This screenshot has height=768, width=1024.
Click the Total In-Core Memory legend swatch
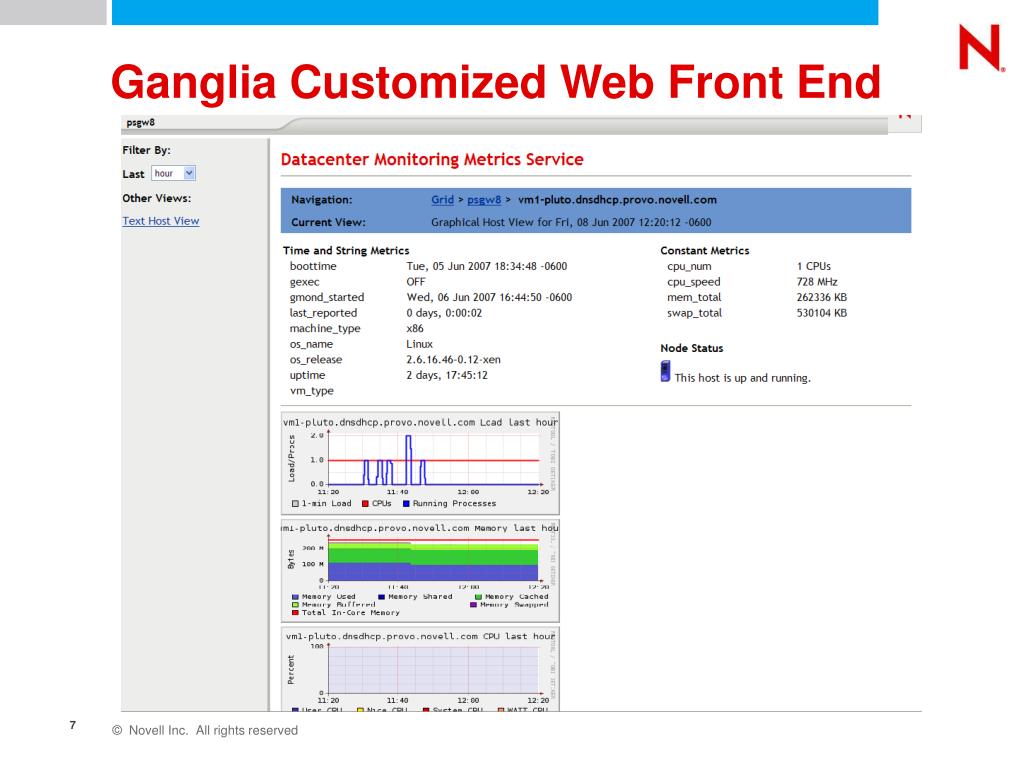pyautogui.click(x=295, y=613)
